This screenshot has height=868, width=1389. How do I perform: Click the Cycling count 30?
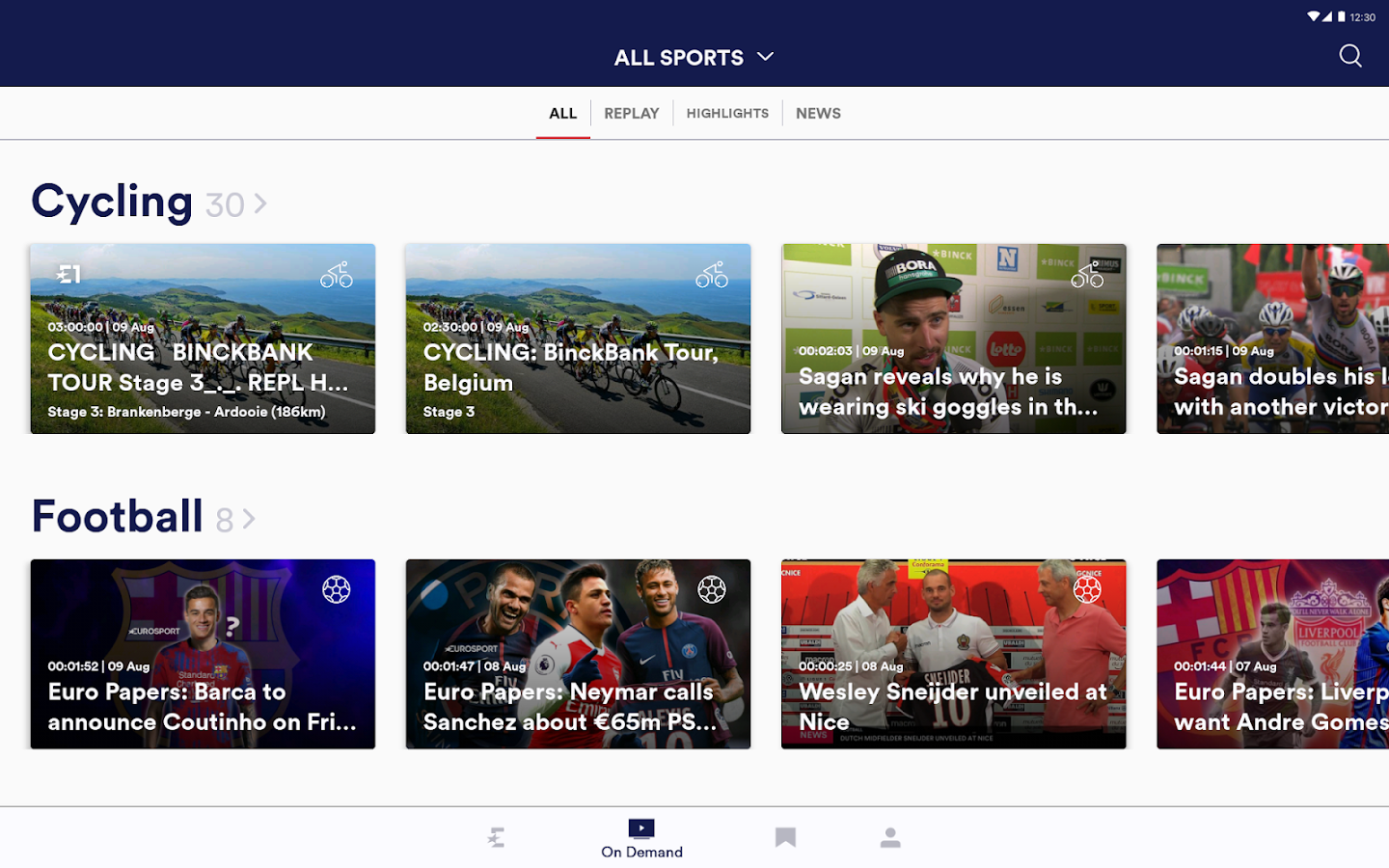(x=225, y=204)
